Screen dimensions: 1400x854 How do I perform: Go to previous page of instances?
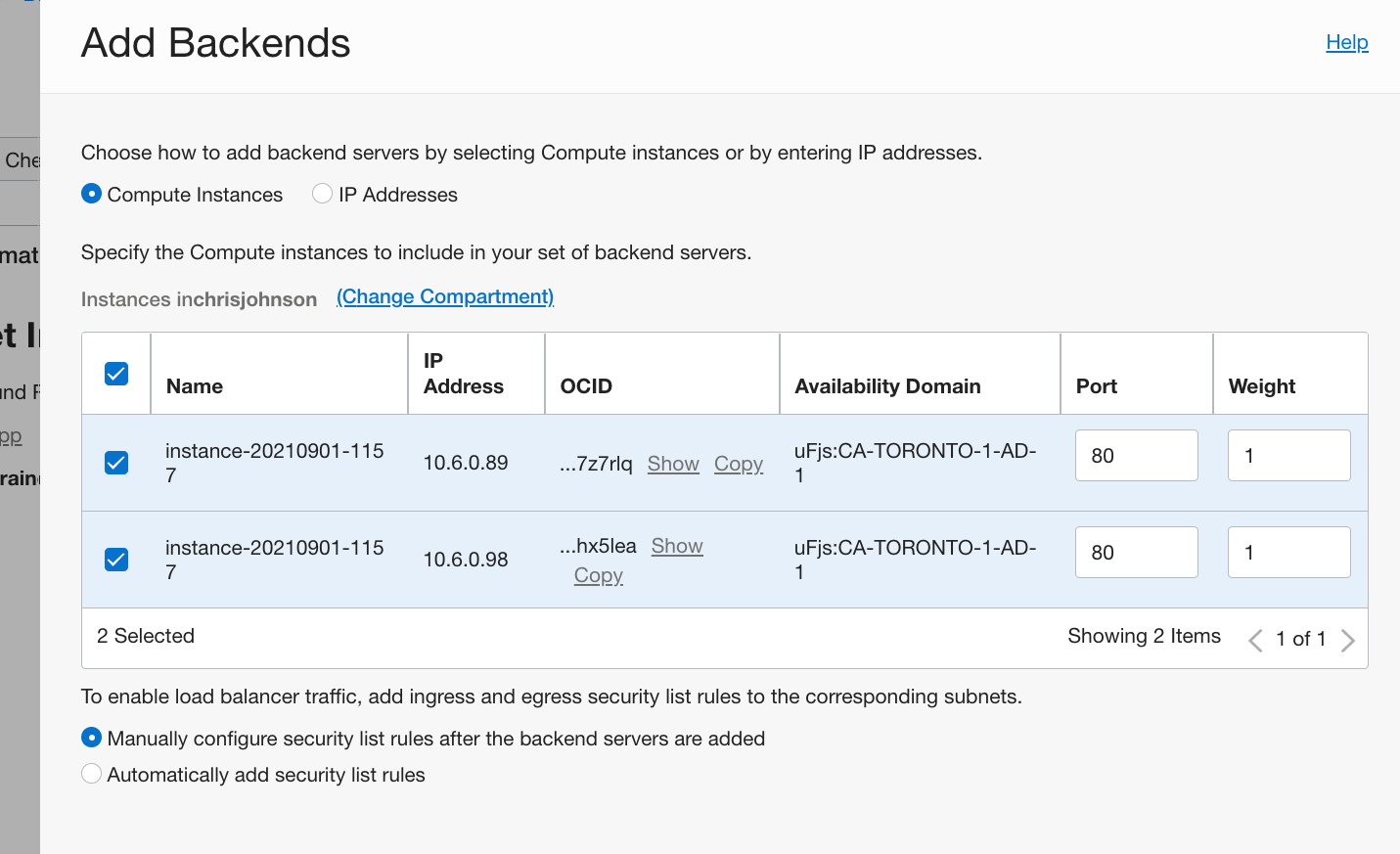(x=1255, y=641)
